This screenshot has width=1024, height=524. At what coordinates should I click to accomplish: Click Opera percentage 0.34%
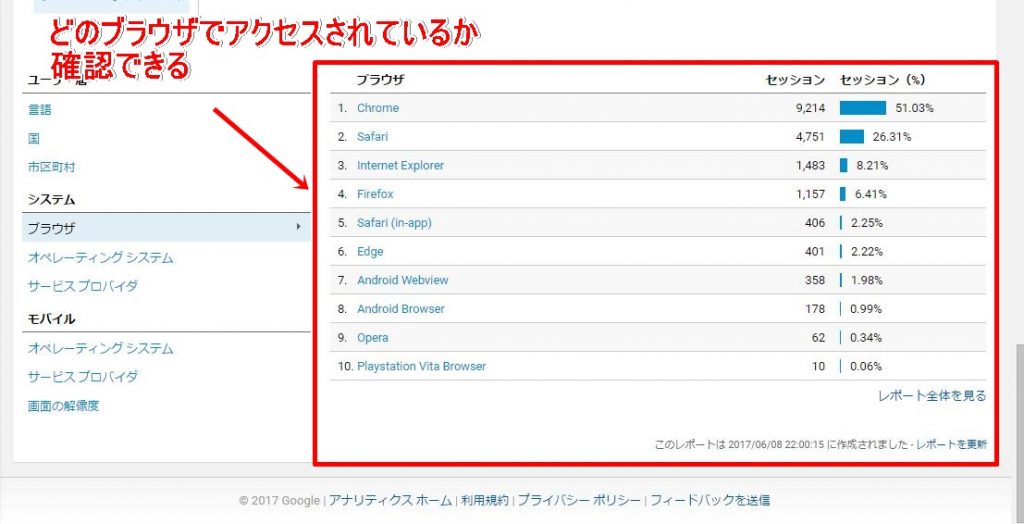[x=866, y=338]
